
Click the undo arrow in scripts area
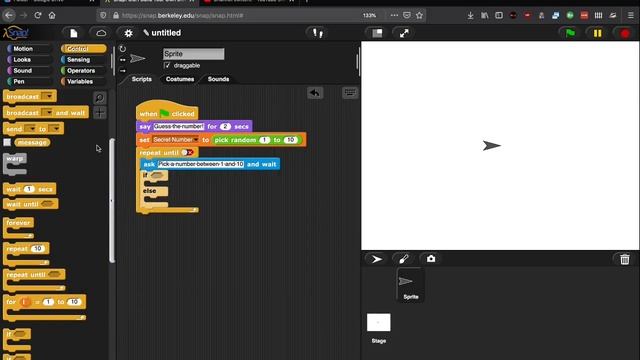[315, 93]
